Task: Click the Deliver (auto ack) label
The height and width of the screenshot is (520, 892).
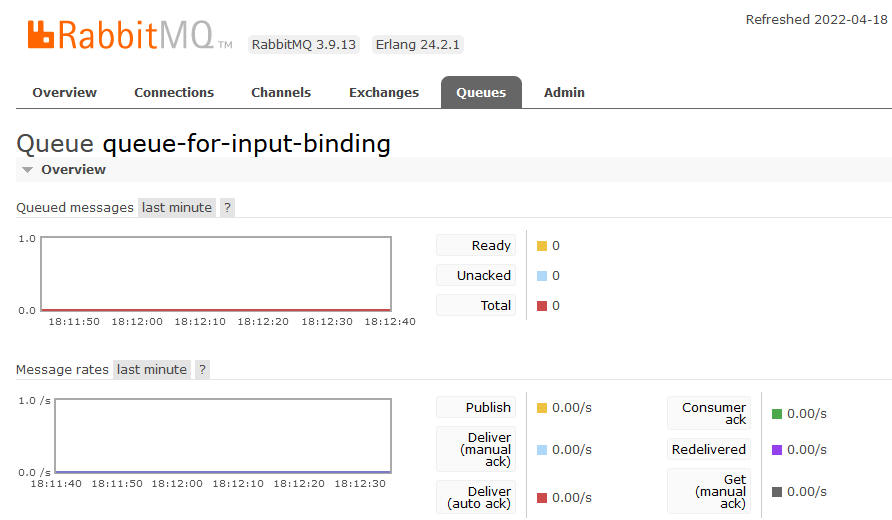Action: 476,497
